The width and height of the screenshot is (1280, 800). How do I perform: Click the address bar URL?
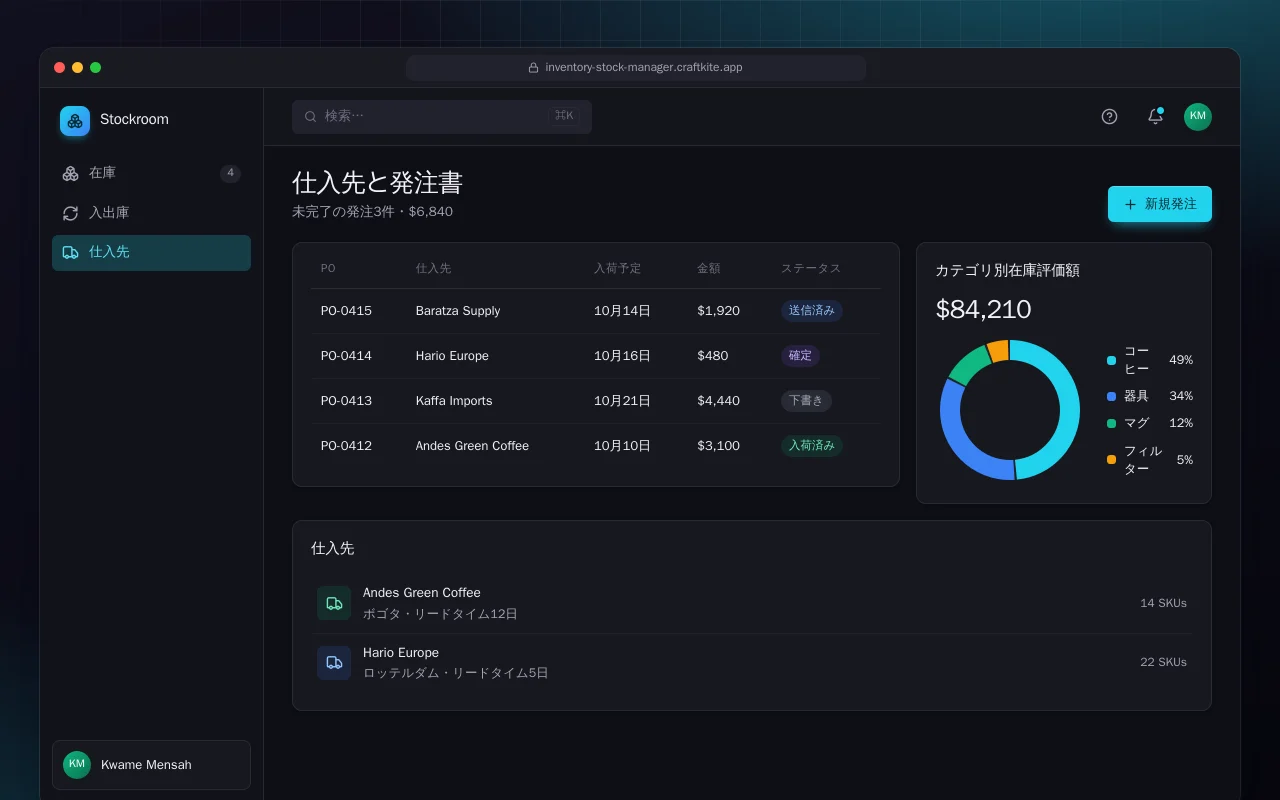click(x=644, y=68)
